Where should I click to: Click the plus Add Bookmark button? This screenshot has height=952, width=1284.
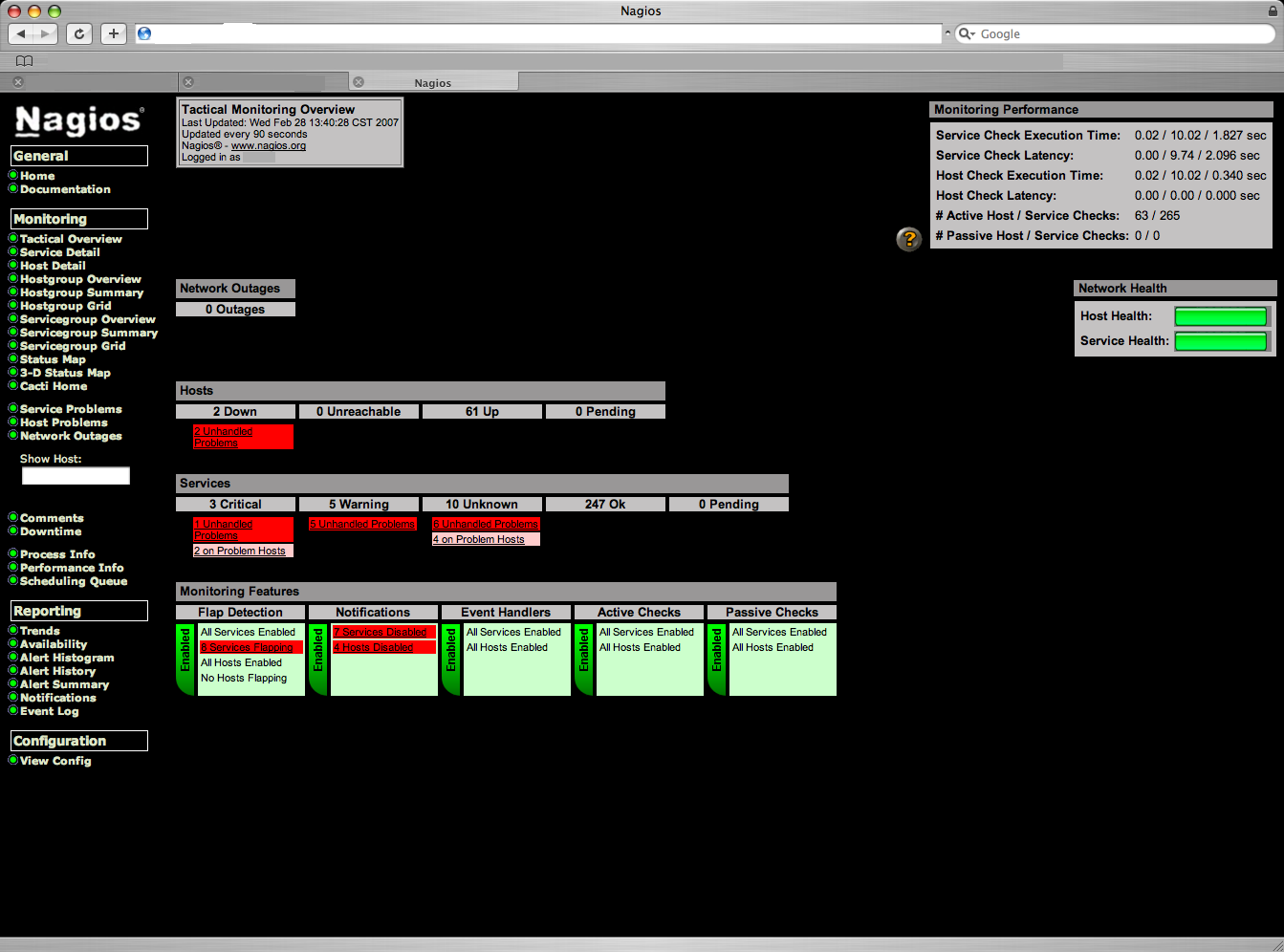pyautogui.click(x=114, y=33)
